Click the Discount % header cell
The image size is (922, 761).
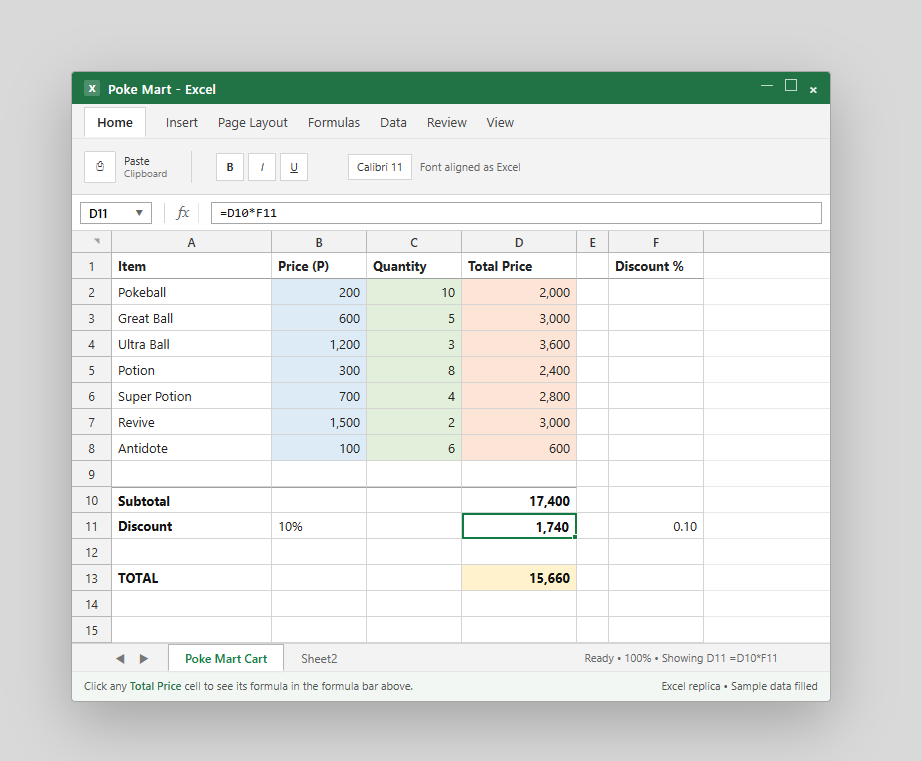point(656,266)
